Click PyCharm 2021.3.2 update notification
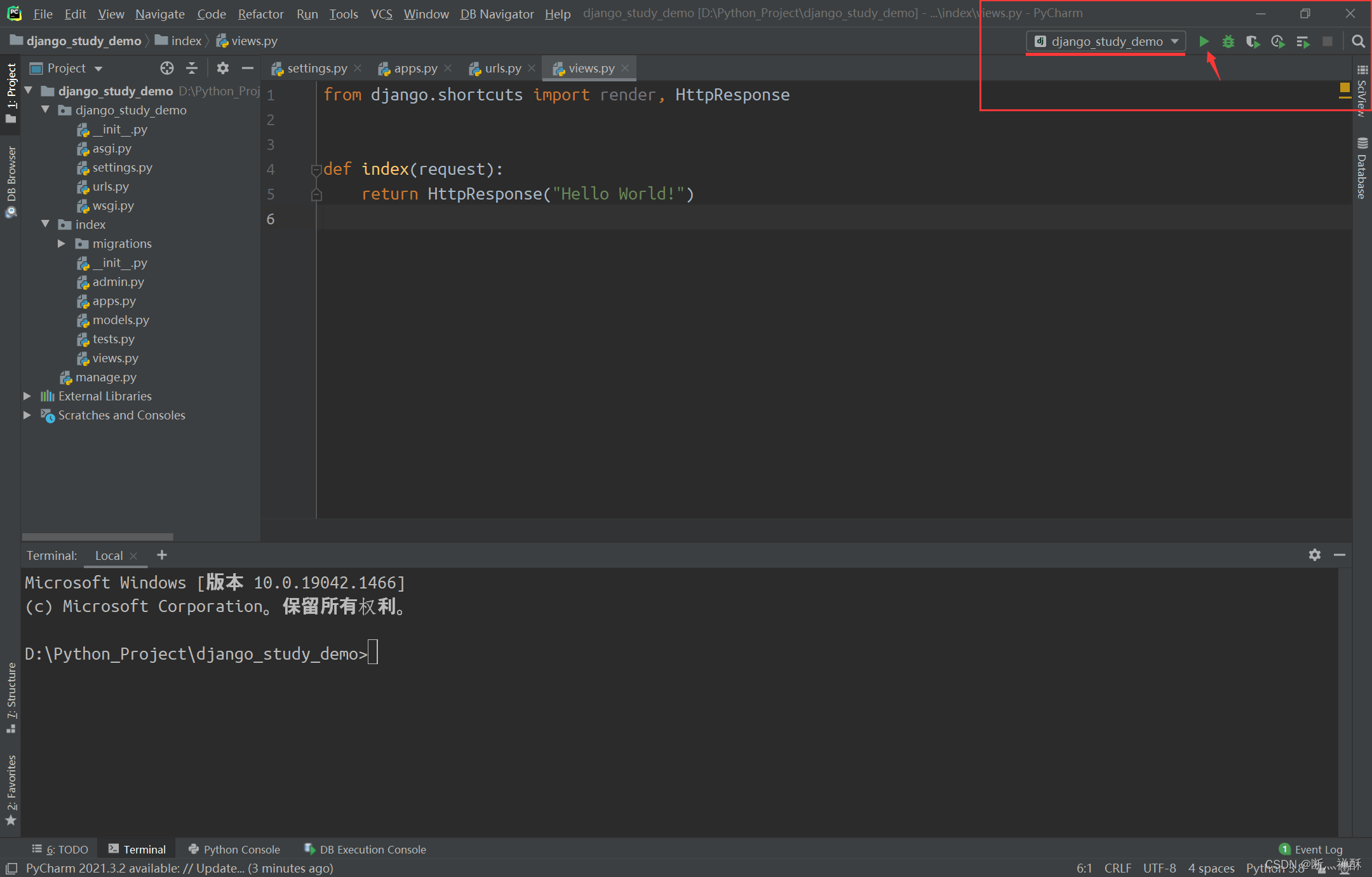Screen dimensions: 1372x877 coord(179,868)
